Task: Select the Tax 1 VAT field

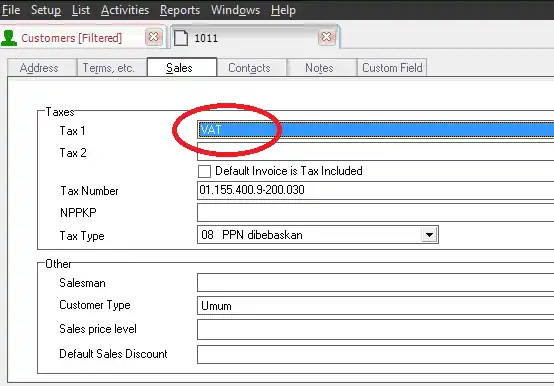Action: [x=375, y=130]
